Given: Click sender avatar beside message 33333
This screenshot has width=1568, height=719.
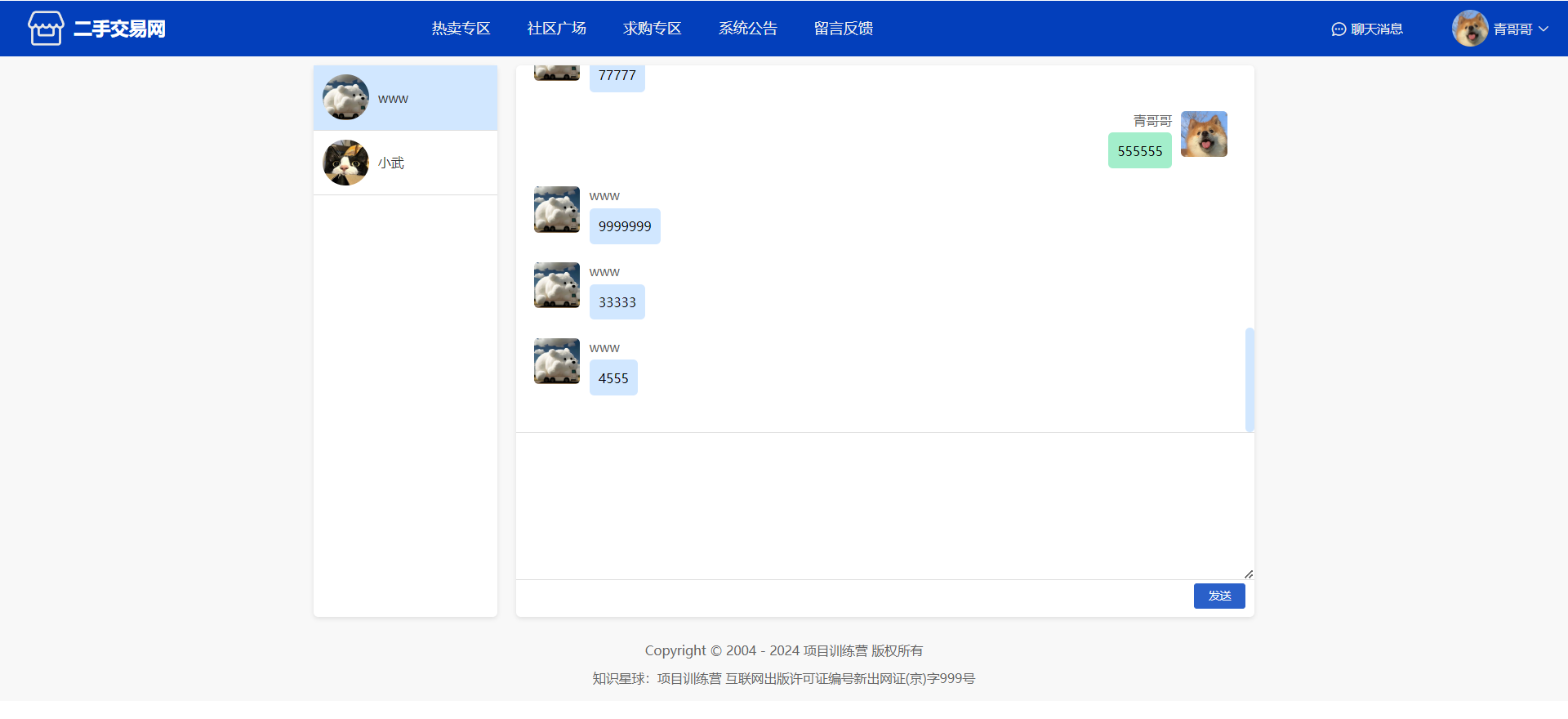Looking at the screenshot, I should point(557,285).
